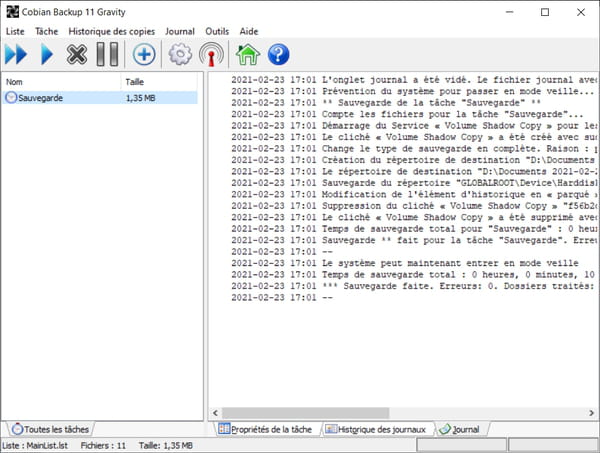Open the remote client antenna icon

[211, 54]
